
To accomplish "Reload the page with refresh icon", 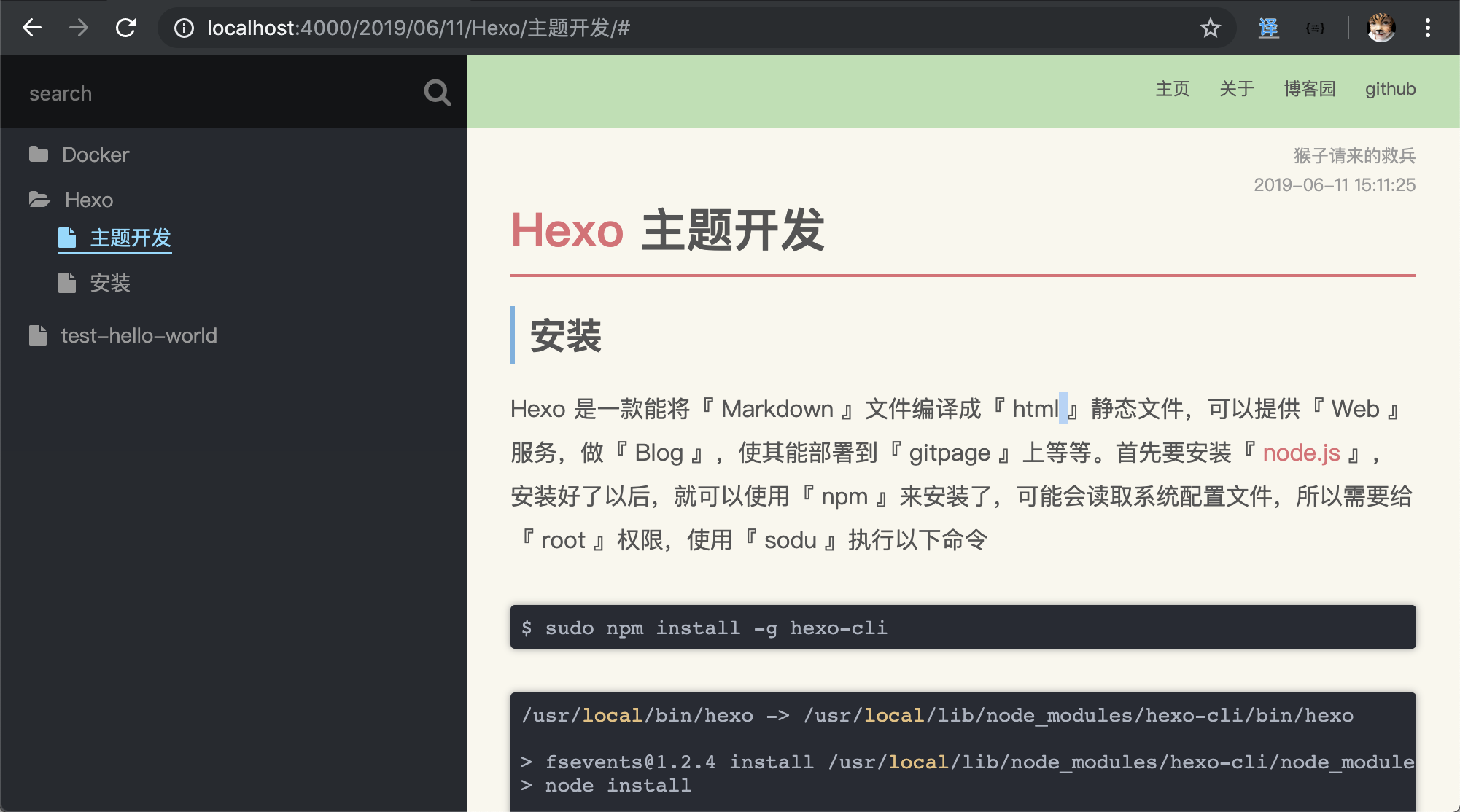I will pos(125,28).
